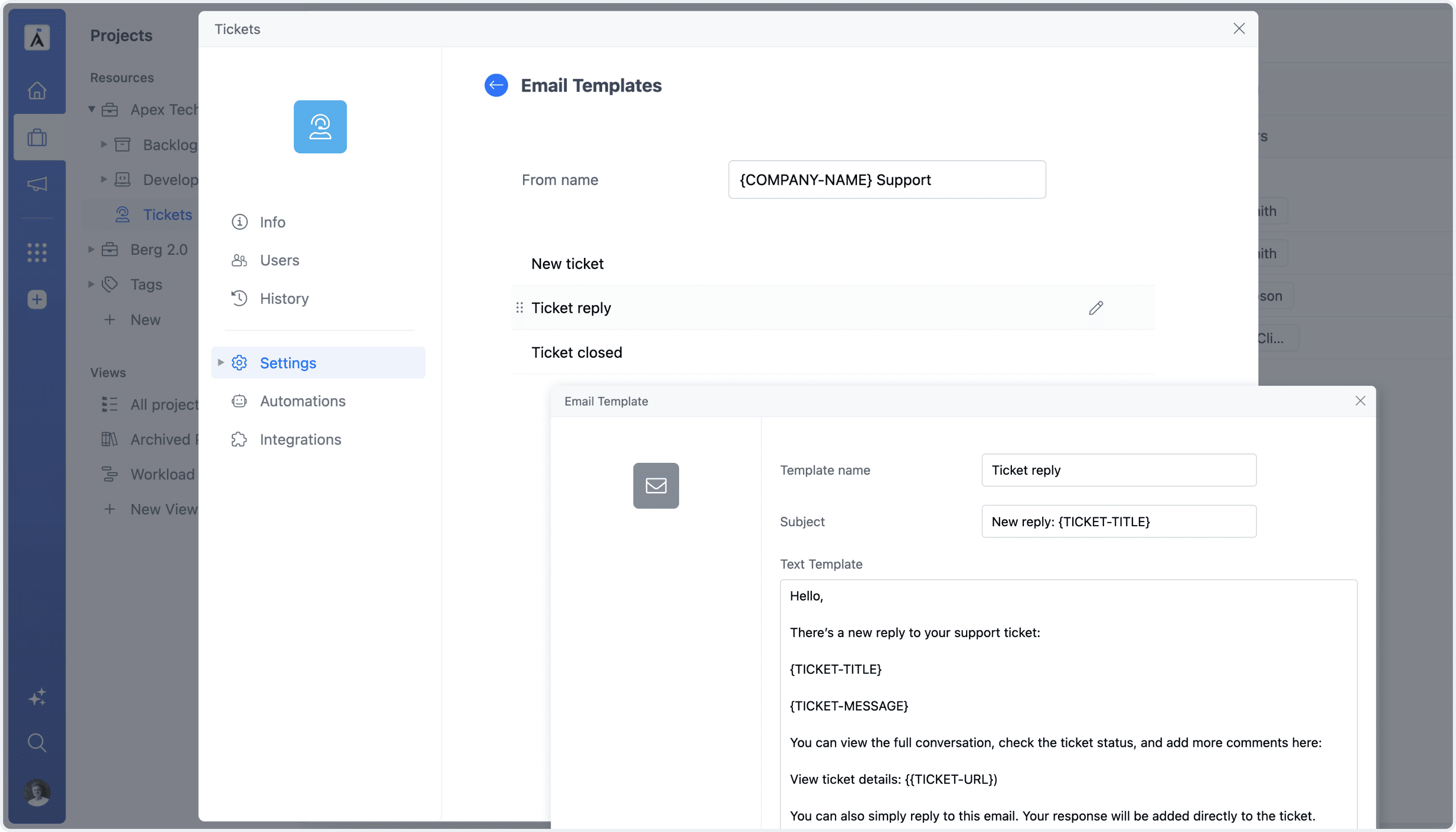Open the Berg 2.0 project
The image size is (1456, 832).
(159, 249)
